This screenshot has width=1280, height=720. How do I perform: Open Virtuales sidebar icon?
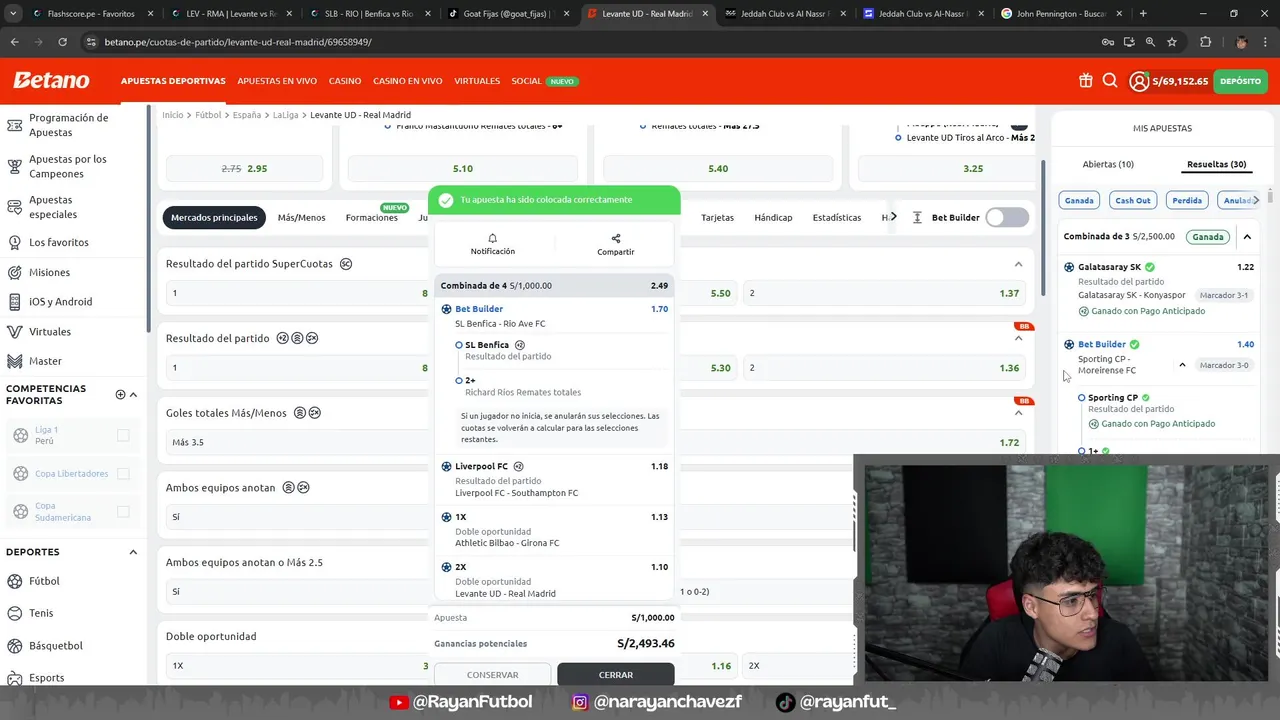15,331
